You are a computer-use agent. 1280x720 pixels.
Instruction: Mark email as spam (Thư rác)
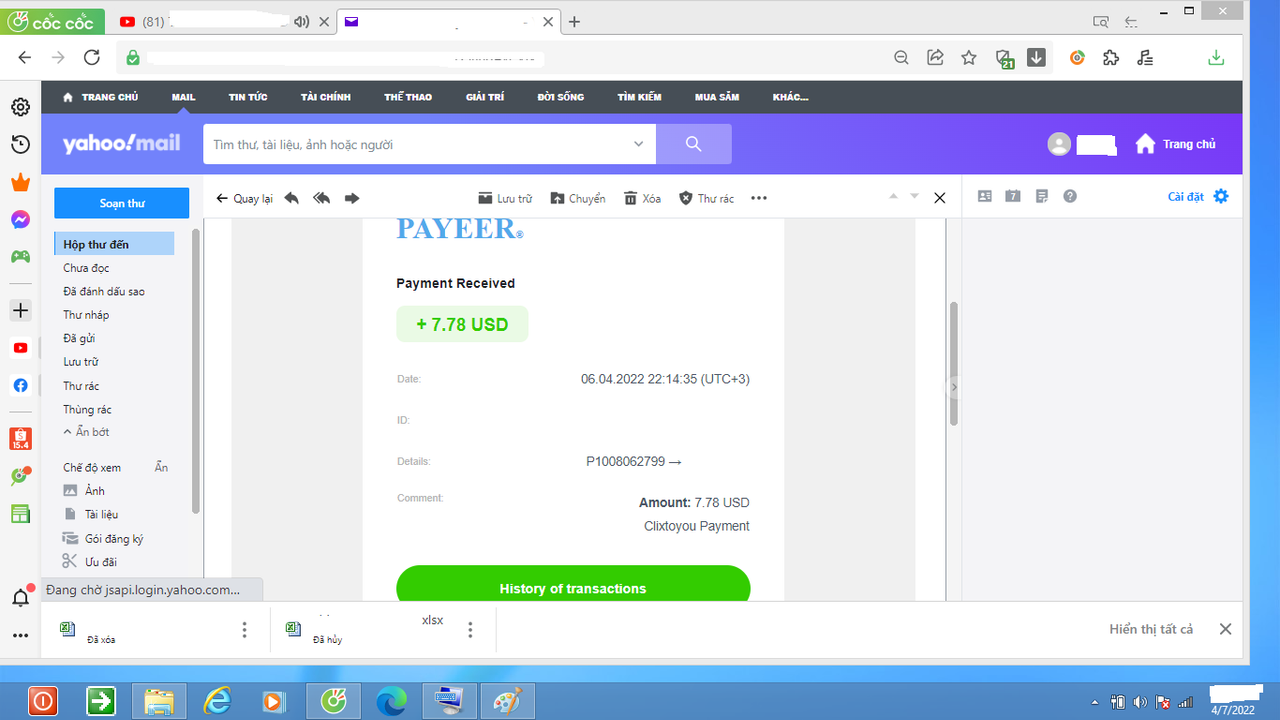[706, 198]
